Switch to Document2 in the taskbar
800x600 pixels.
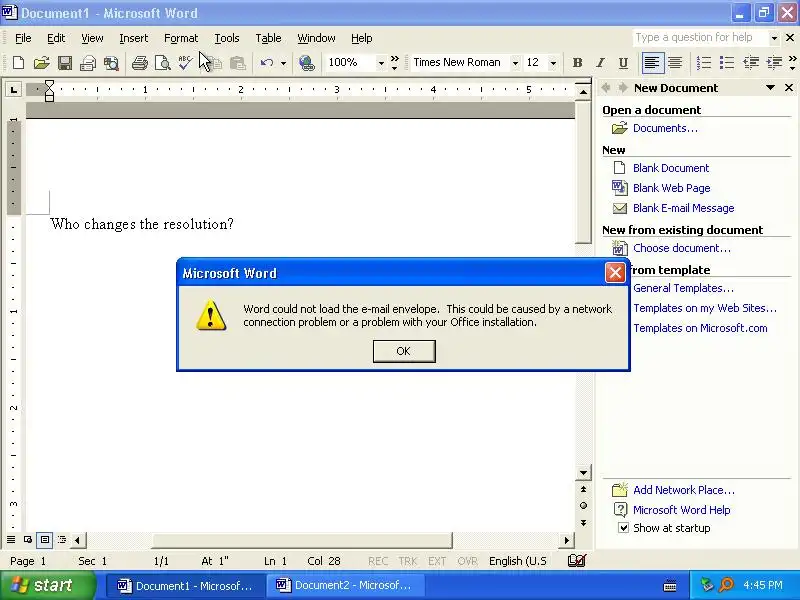point(343,585)
